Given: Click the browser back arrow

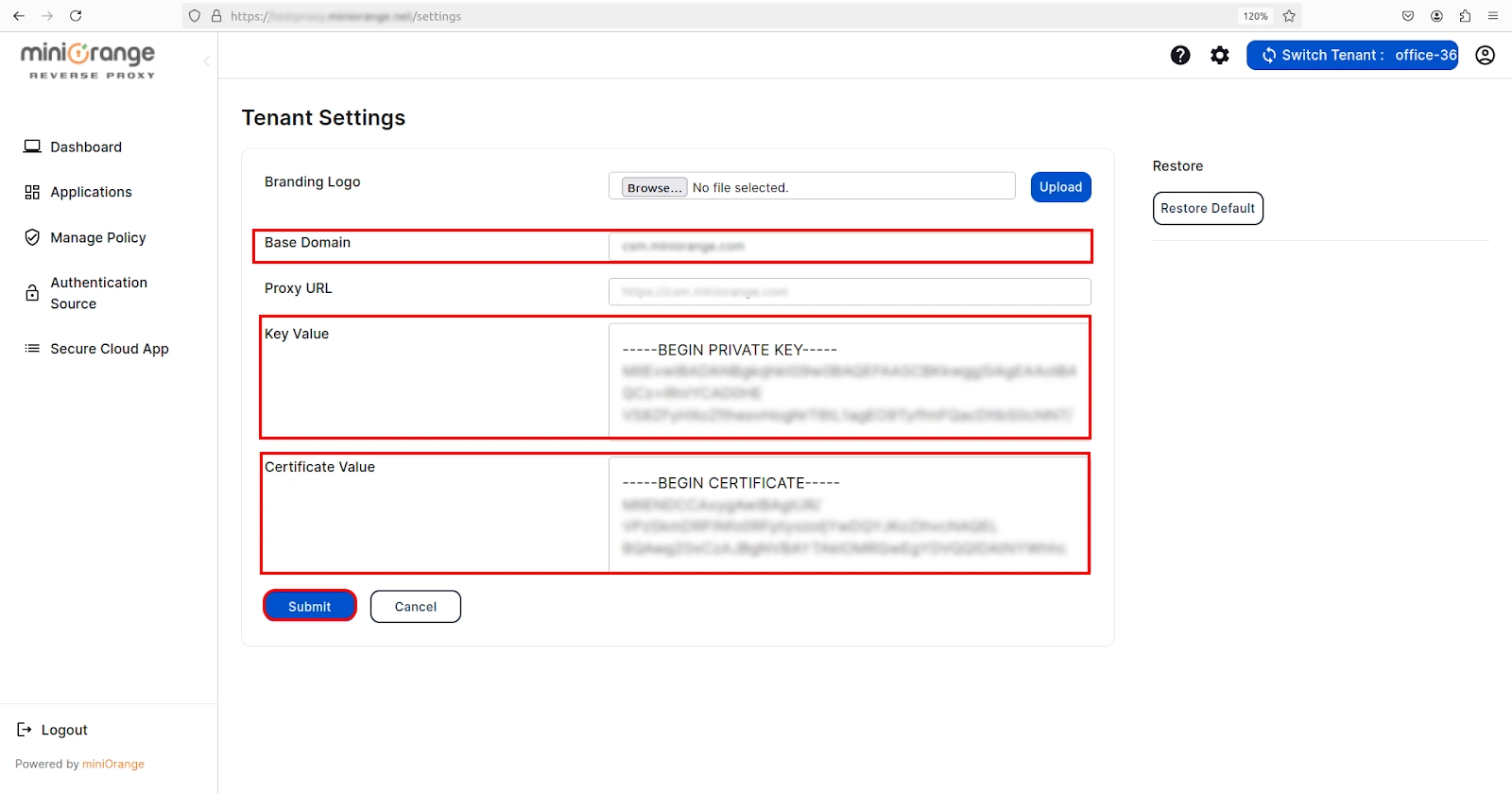Looking at the screenshot, I should pos(19,16).
